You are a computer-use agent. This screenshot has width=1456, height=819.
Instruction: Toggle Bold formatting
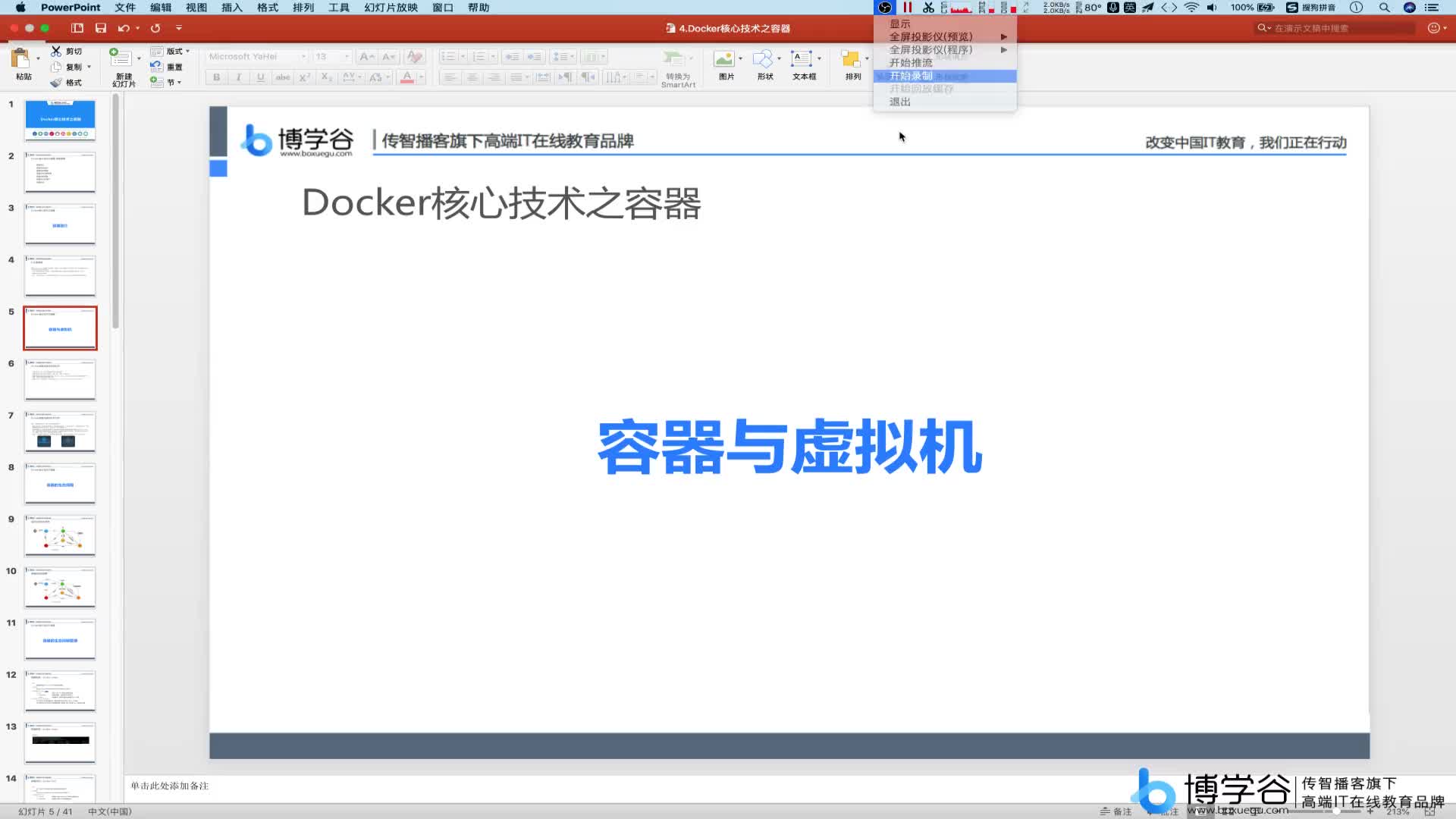217,77
